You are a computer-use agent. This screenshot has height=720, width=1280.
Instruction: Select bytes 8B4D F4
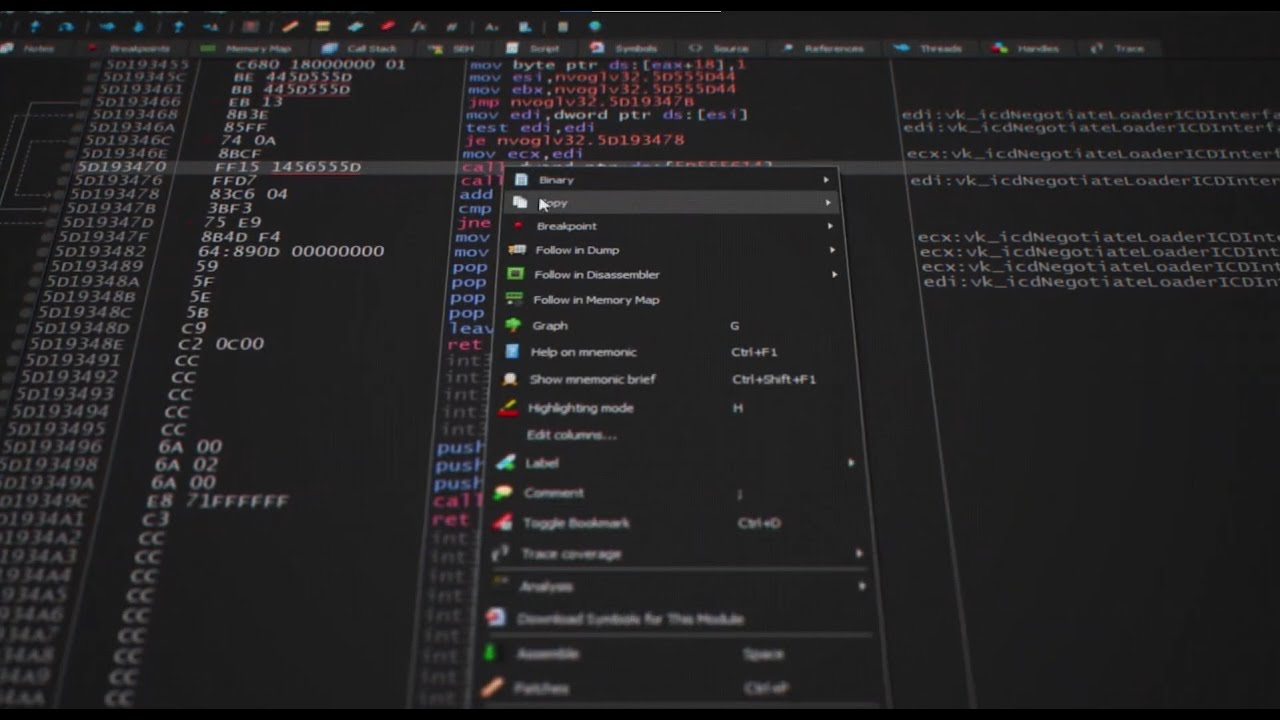240,237
